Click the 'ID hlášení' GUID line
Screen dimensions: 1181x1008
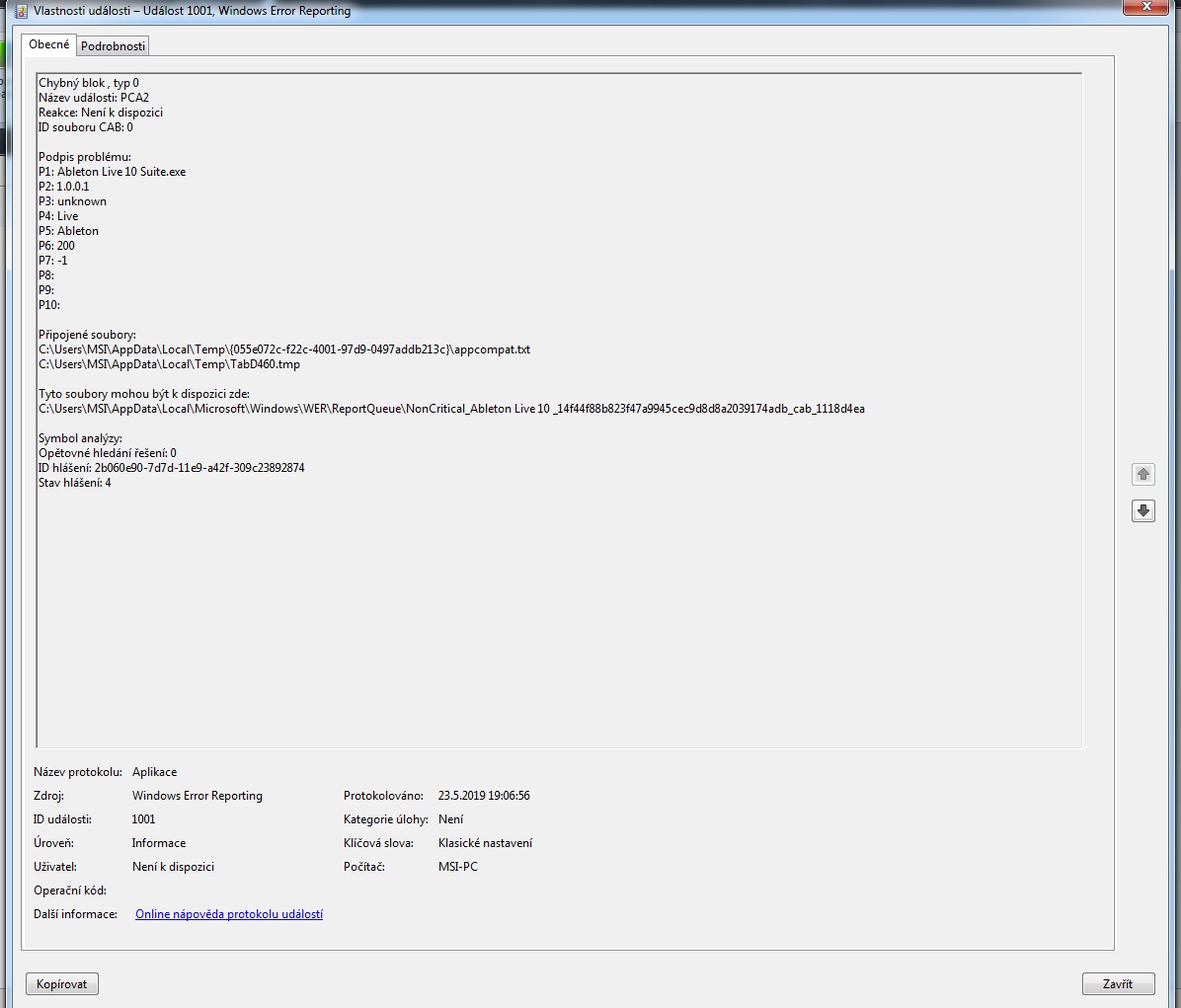click(x=172, y=468)
